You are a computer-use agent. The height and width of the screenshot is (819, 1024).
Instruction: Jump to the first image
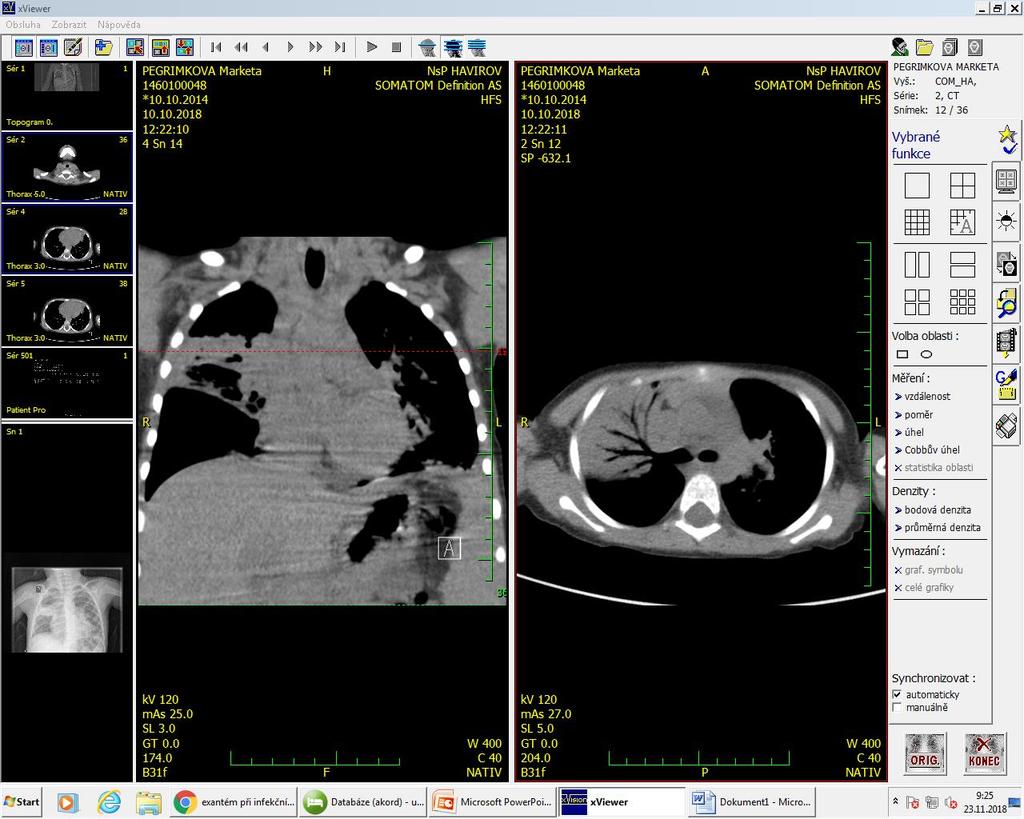coord(216,47)
